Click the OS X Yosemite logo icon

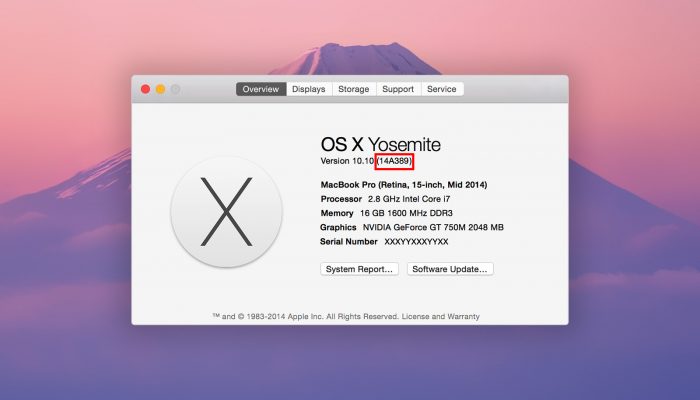(226, 212)
